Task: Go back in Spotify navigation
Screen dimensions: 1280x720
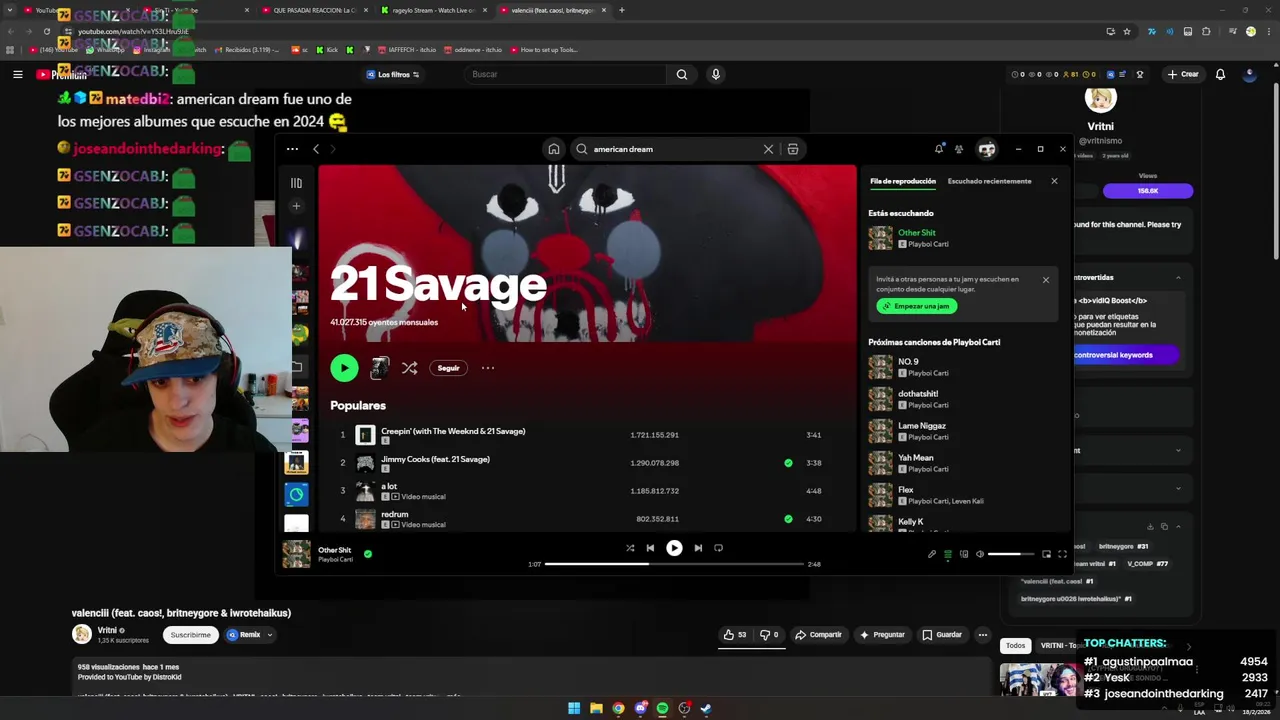Action: point(316,149)
